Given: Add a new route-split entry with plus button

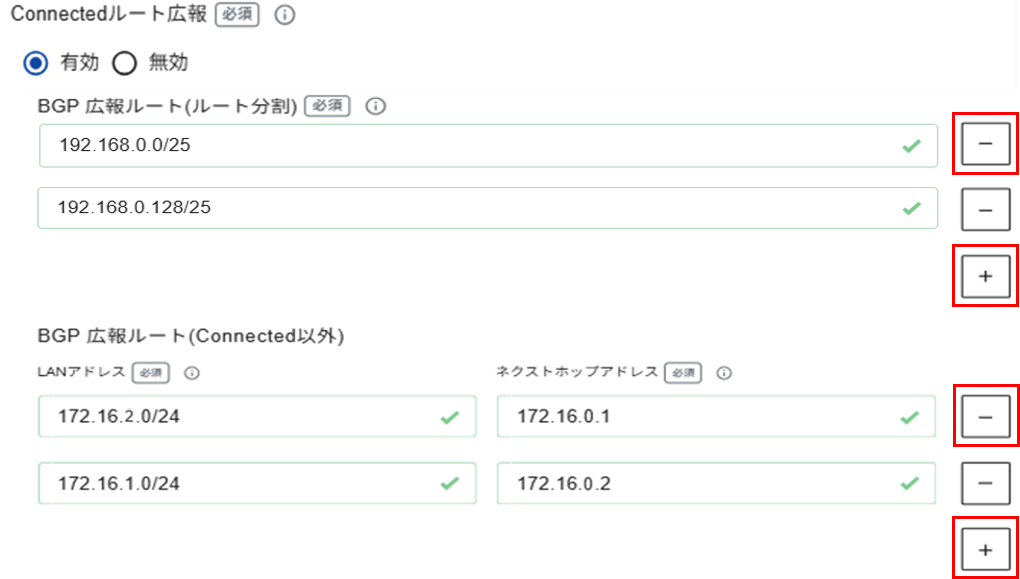Looking at the screenshot, I should tap(986, 276).
